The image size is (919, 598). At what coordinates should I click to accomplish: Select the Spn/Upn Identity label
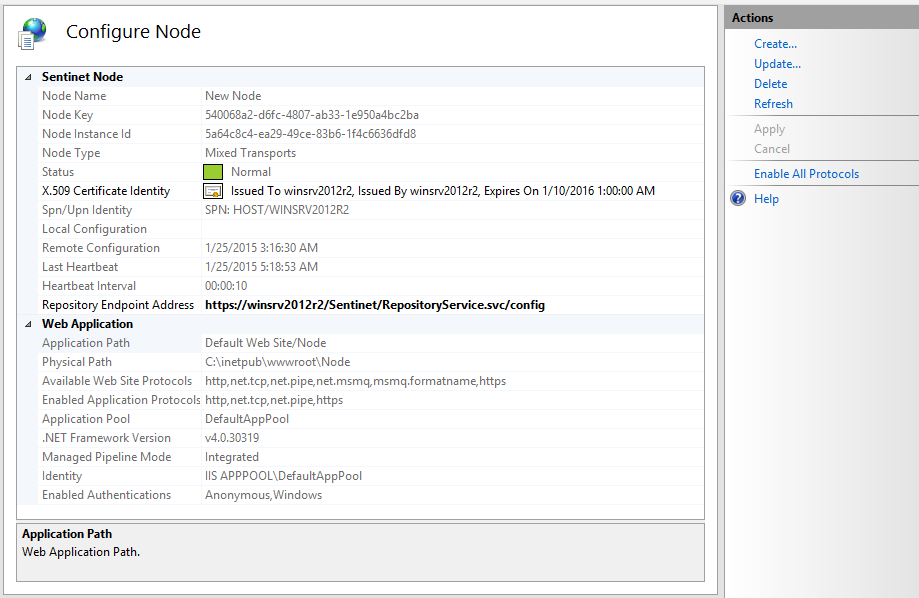click(87, 210)
